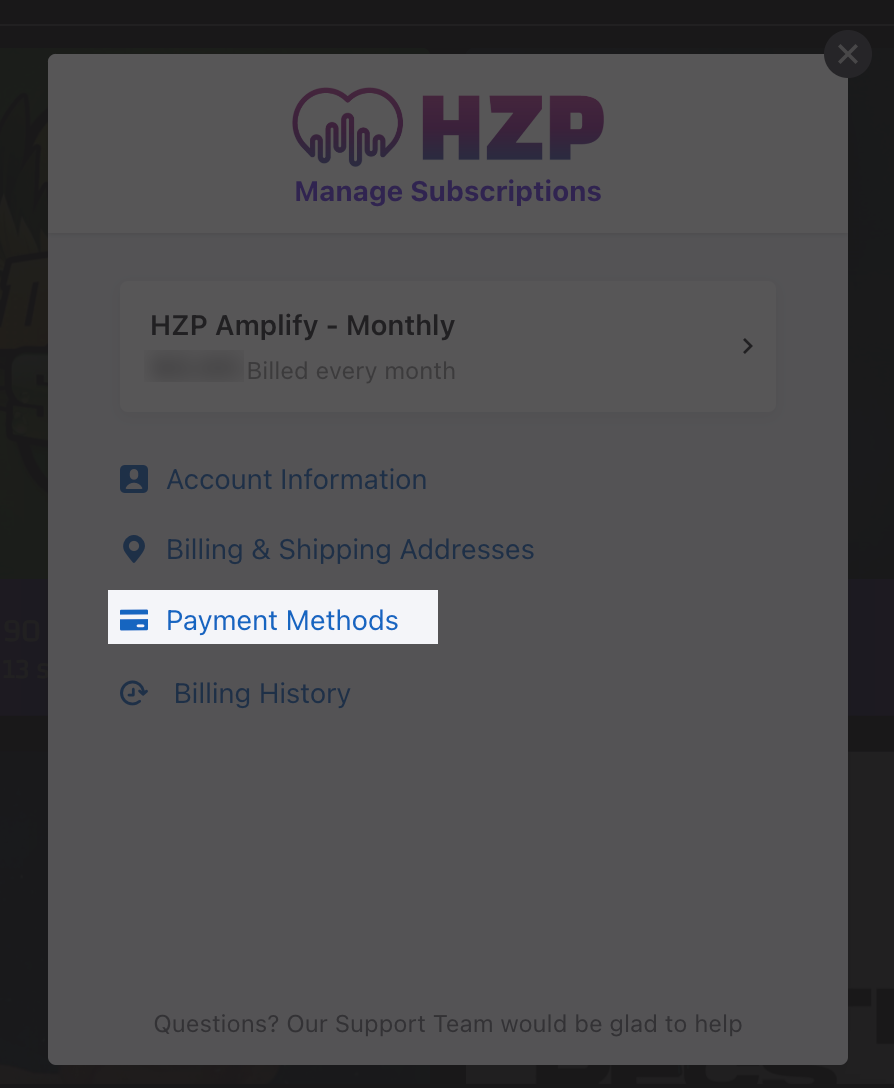894x1088 pixels.
Task: View the Billing History text link
Action: click(x=262, y=693)
